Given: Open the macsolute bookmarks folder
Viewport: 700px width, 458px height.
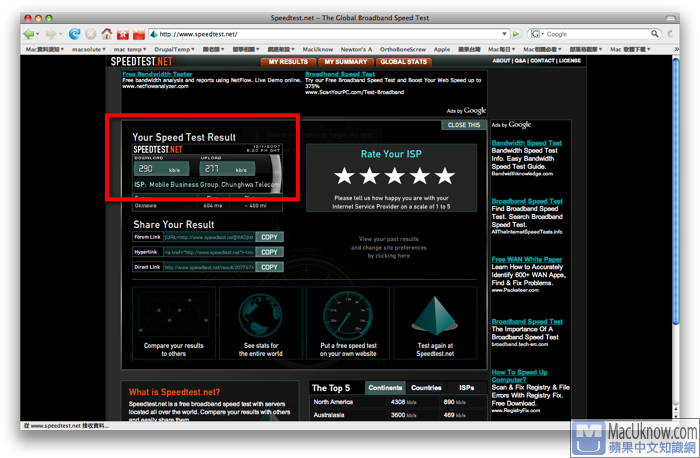Looking at the screenshot, I should [89, 49].
